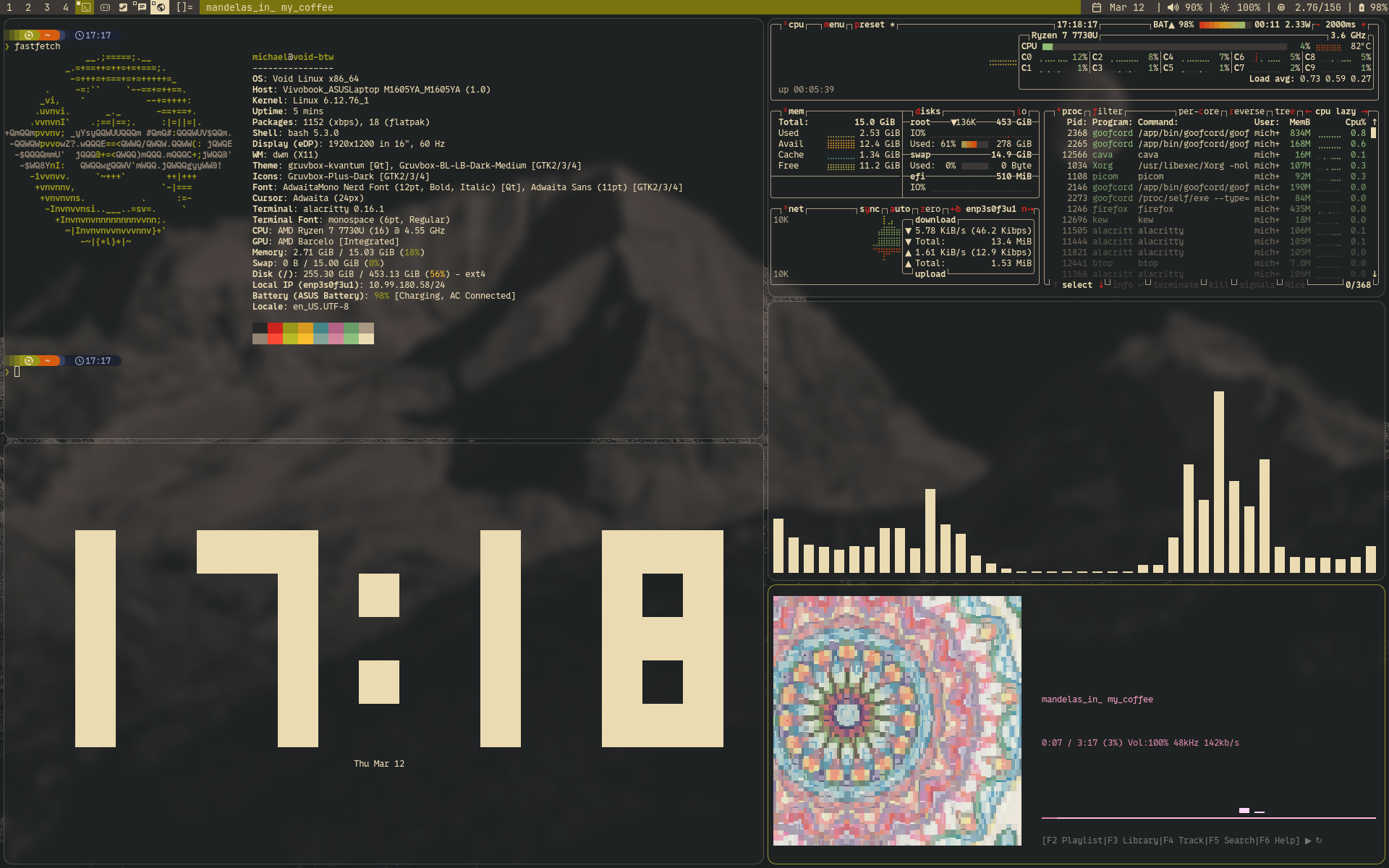This screenshot has width=1389, height=868.
Task: Cycle process sorting with right arrow
Action: tap(1364, 111)
